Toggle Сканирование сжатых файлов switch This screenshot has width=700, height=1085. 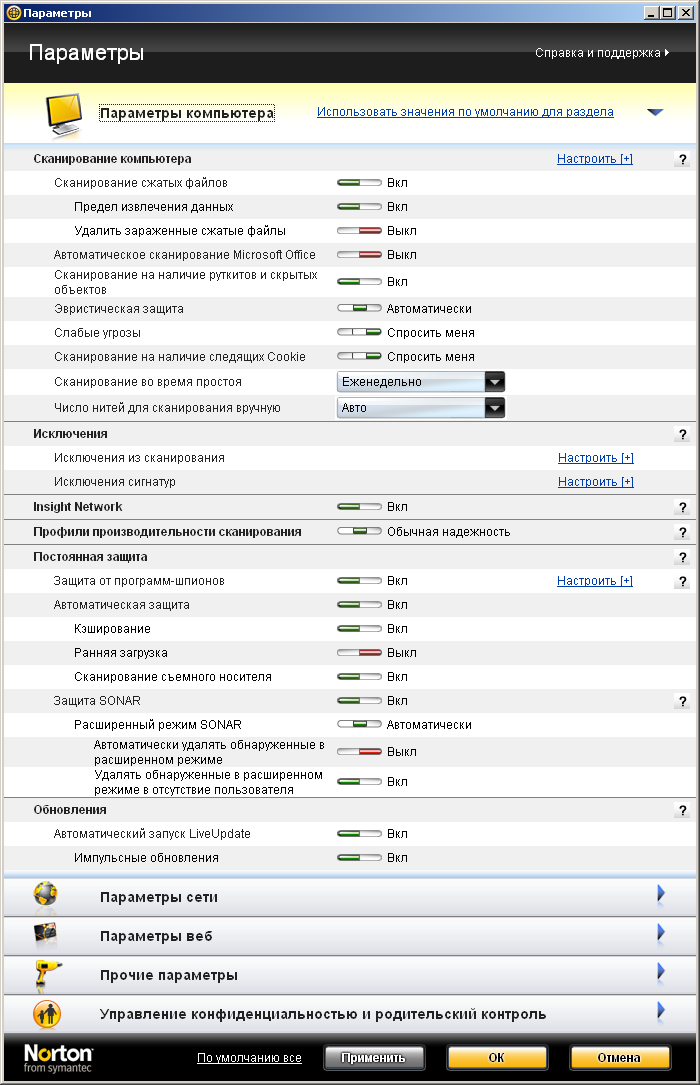point(359,183)
